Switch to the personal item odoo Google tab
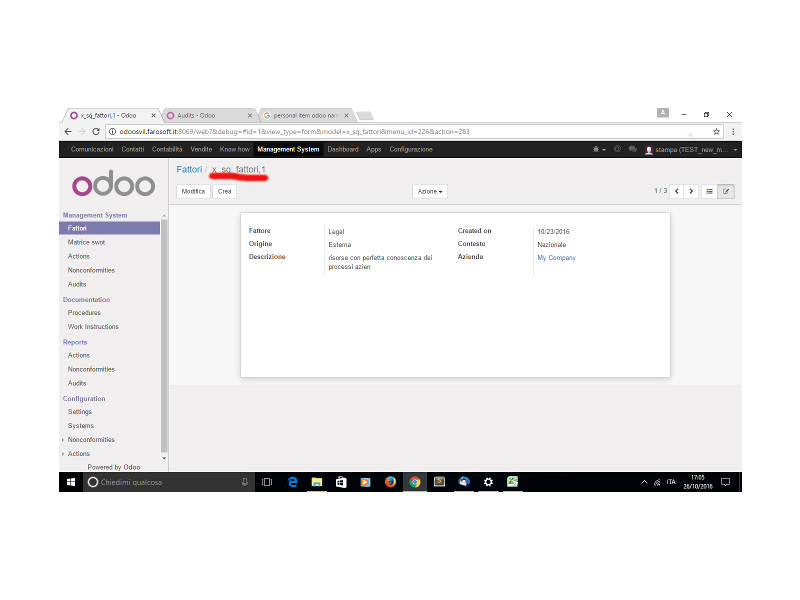Viewport: 800px width, 600px height. tap(305, 116)
